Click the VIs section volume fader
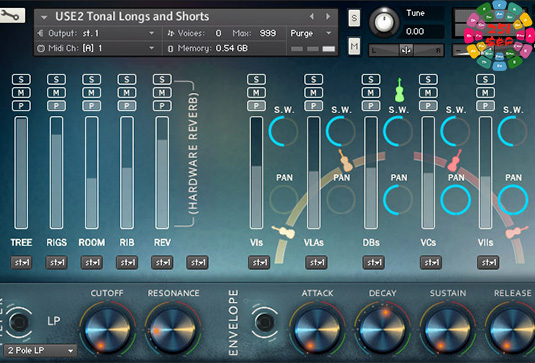Screen dimensions: 535x363 (256, 173)
